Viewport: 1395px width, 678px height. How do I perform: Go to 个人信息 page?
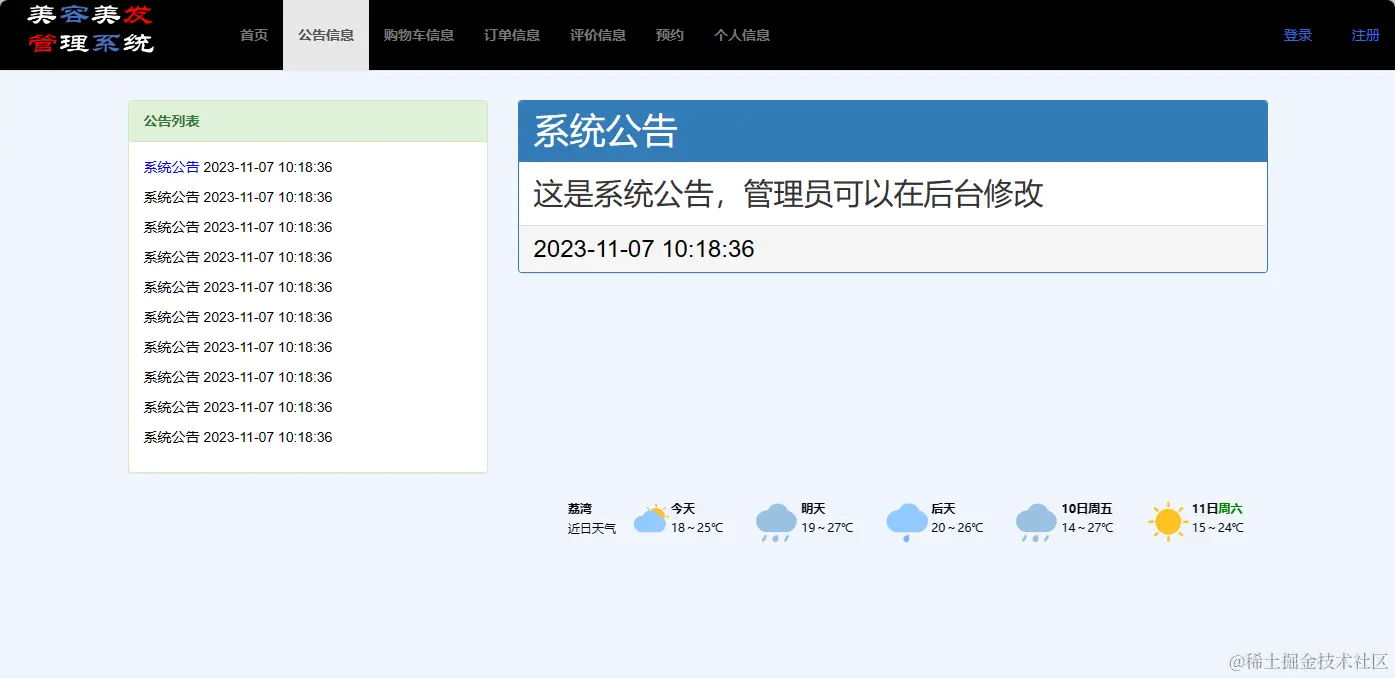click(742, 35)
